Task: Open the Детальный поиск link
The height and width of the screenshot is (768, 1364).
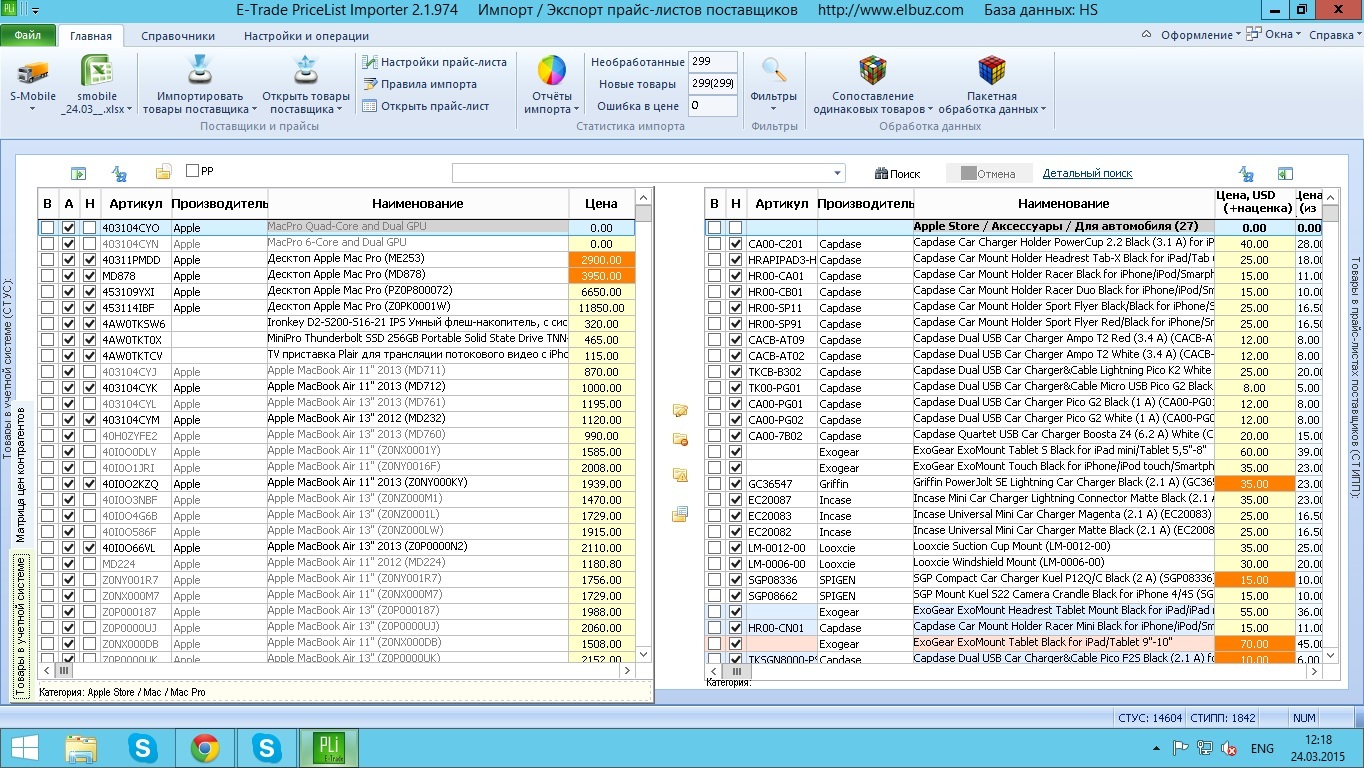Action: point(1087,174)
